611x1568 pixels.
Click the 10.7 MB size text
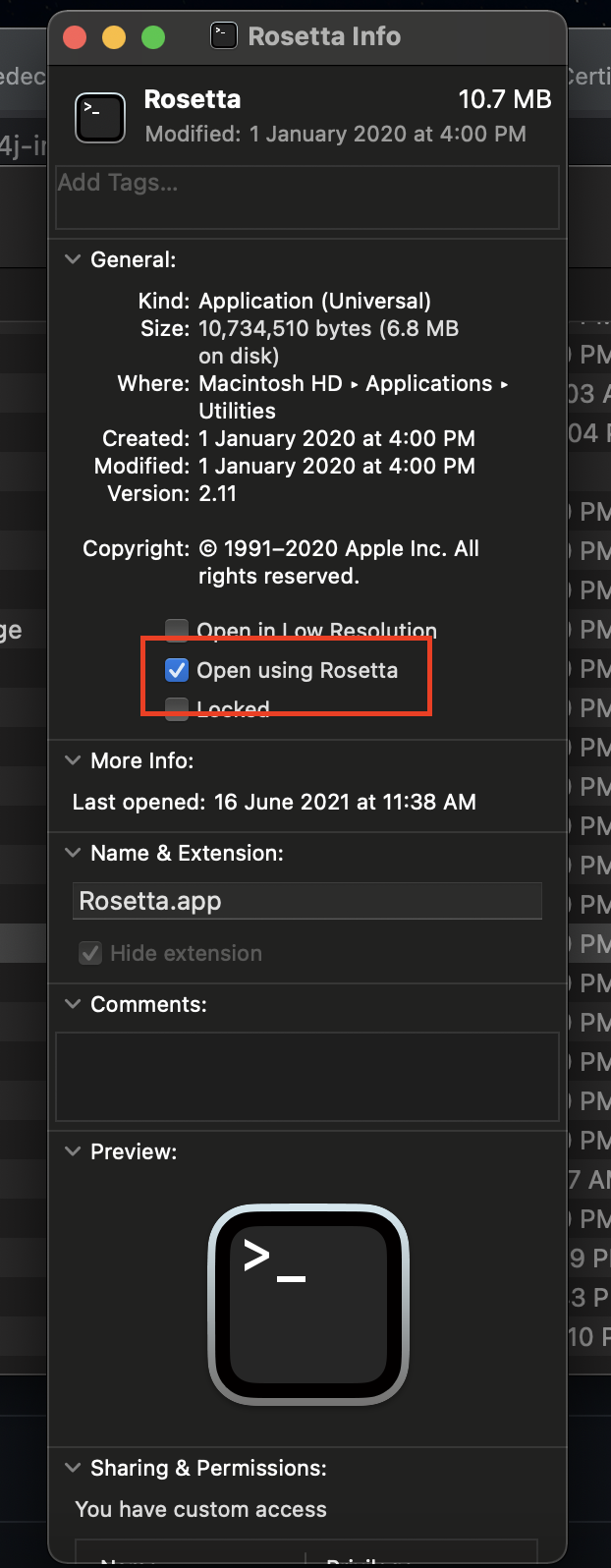point(505,99)
